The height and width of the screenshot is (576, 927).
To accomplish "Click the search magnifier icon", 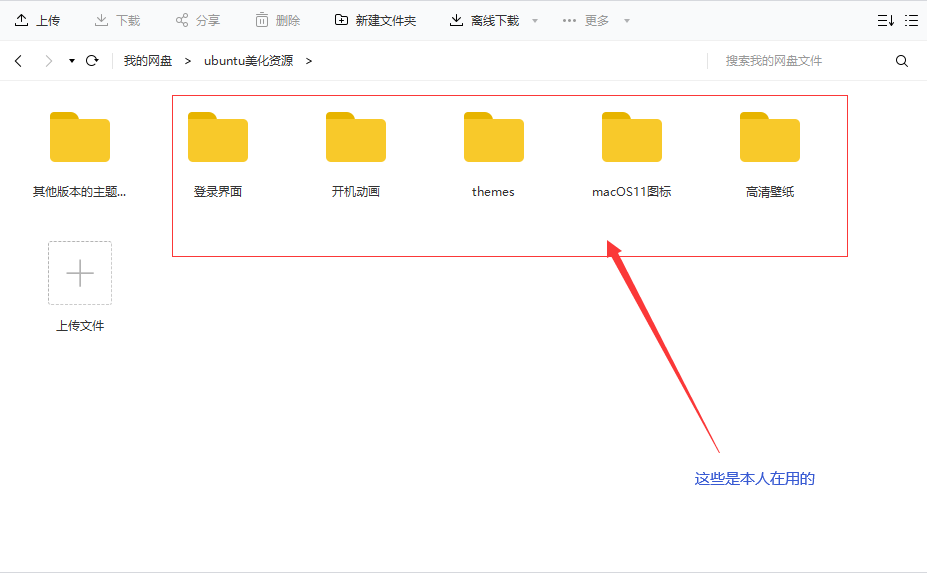I will point(902,61).
